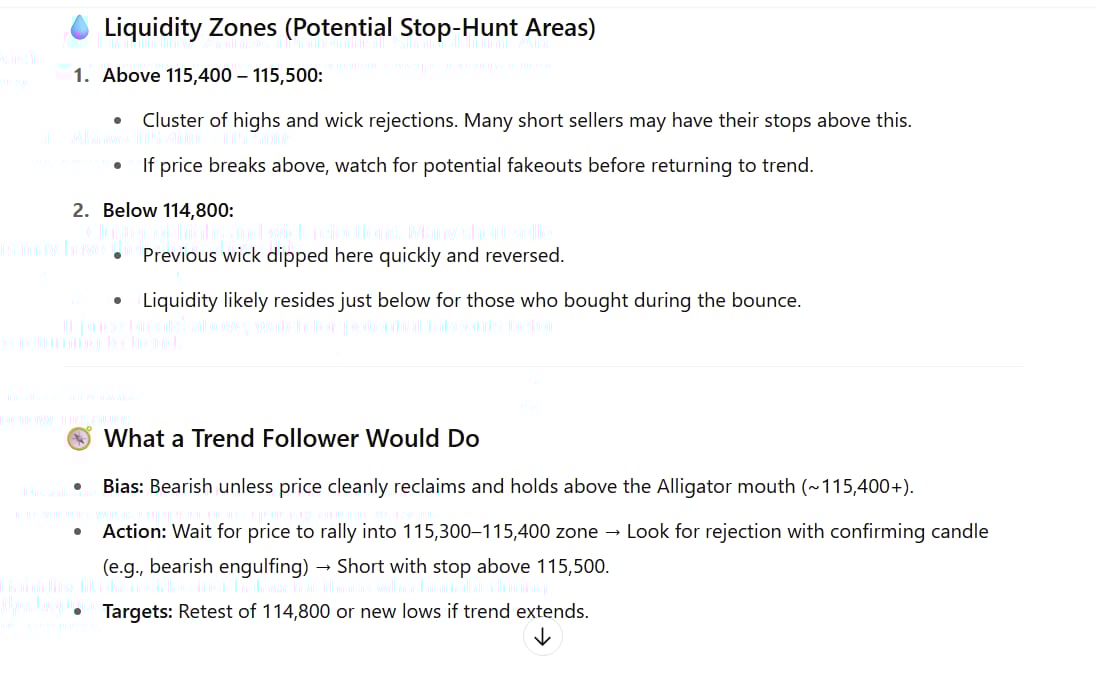Click the 'Previous wick dipped here' bullet
This screenshot has height=676, width=1096.
[x=353, y=255]
